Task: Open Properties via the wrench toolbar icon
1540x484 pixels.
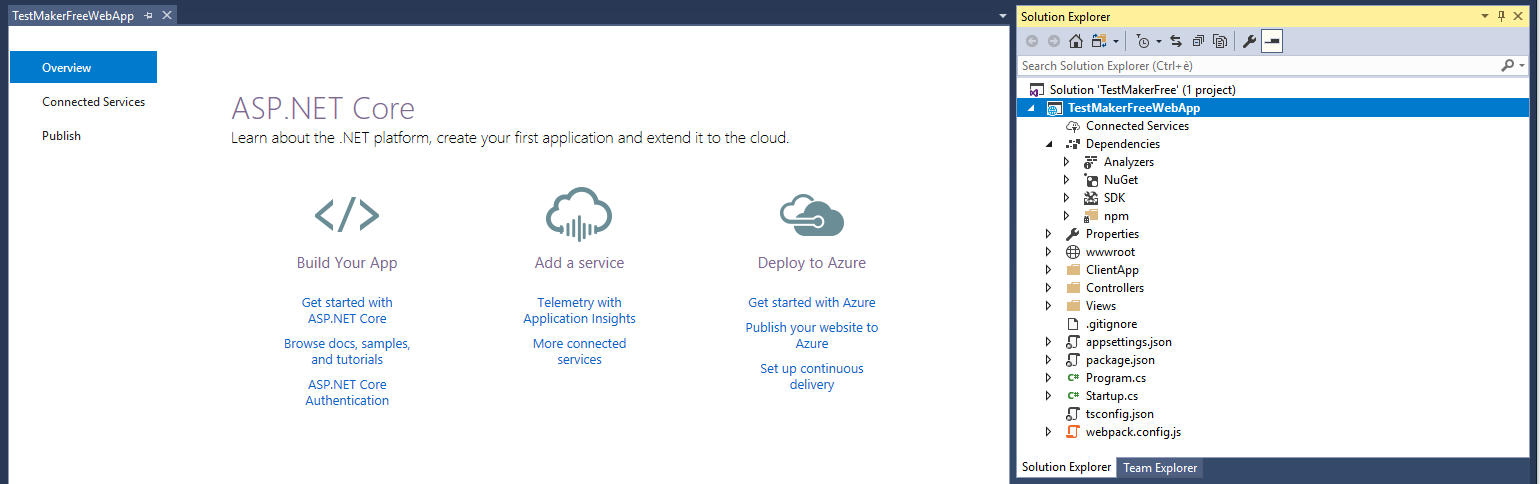Action: tap(1250, 41)
